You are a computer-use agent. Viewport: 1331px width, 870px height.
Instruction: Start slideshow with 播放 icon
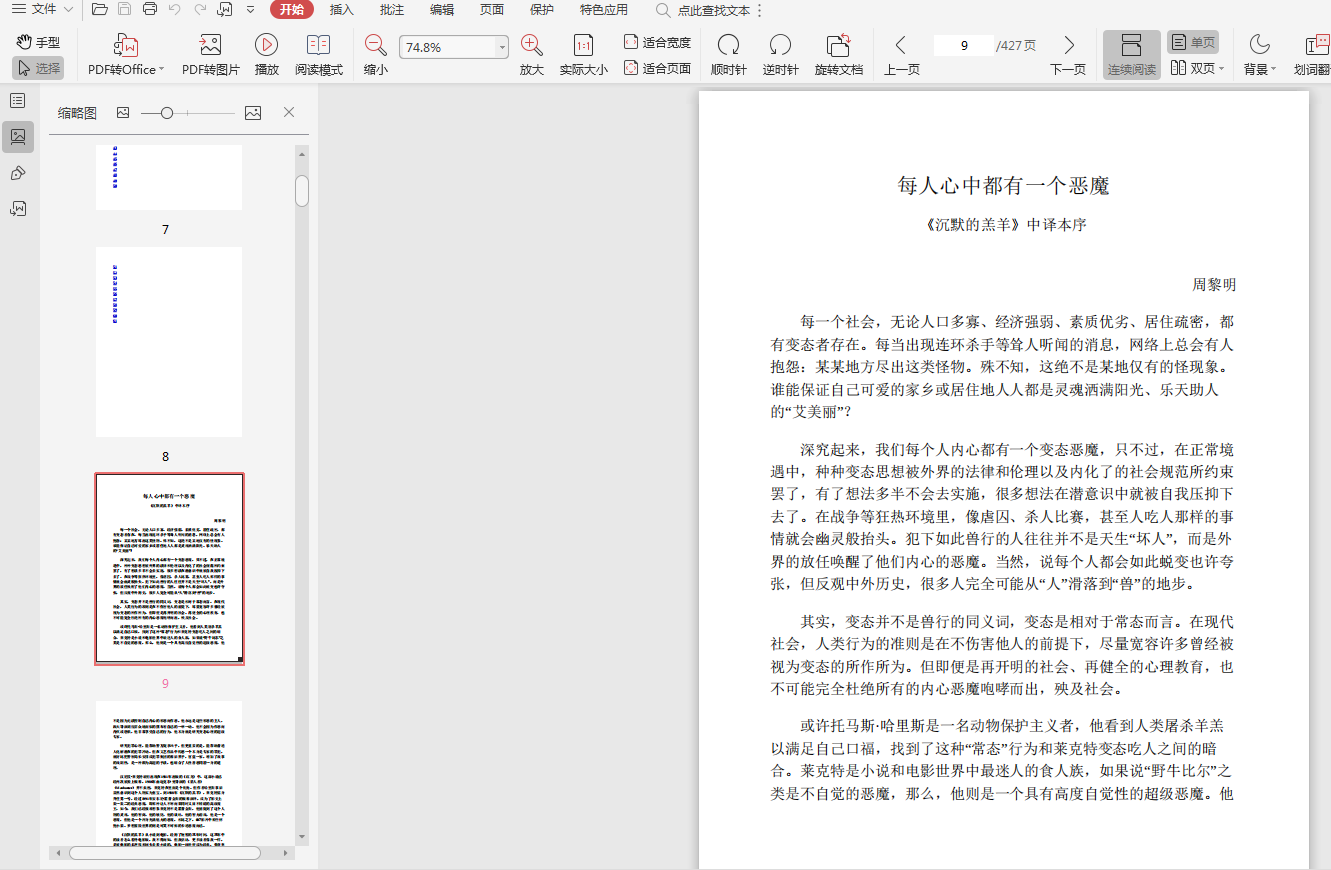266,46
